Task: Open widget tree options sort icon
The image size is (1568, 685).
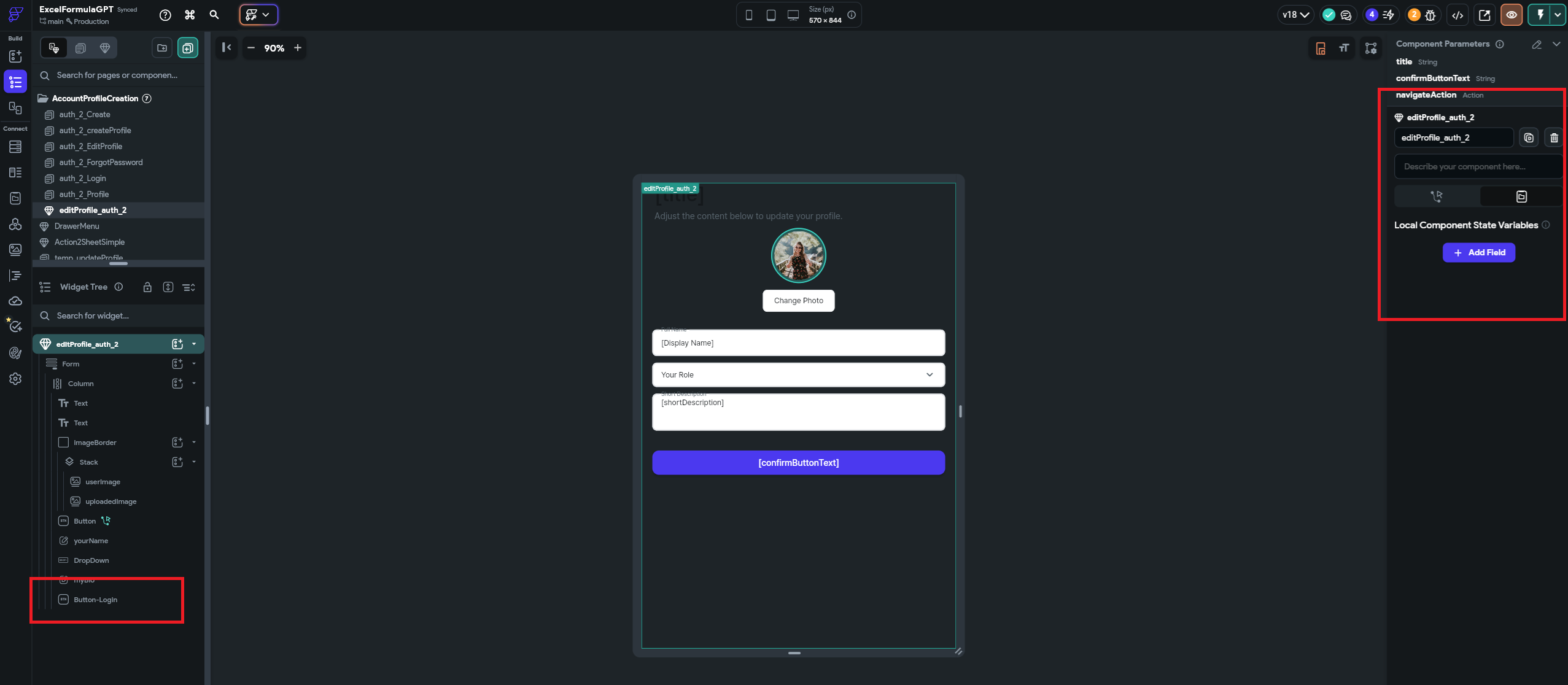Action: click(x=189, y=287)
